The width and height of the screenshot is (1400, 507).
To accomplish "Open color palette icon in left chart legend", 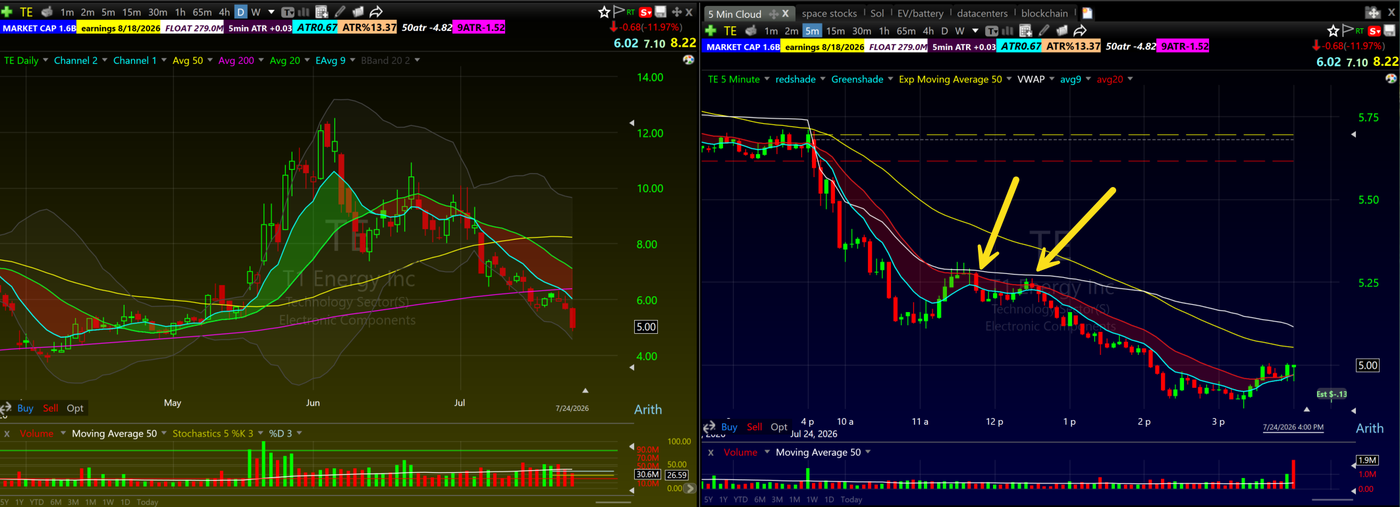I will [x=688, y=60].
